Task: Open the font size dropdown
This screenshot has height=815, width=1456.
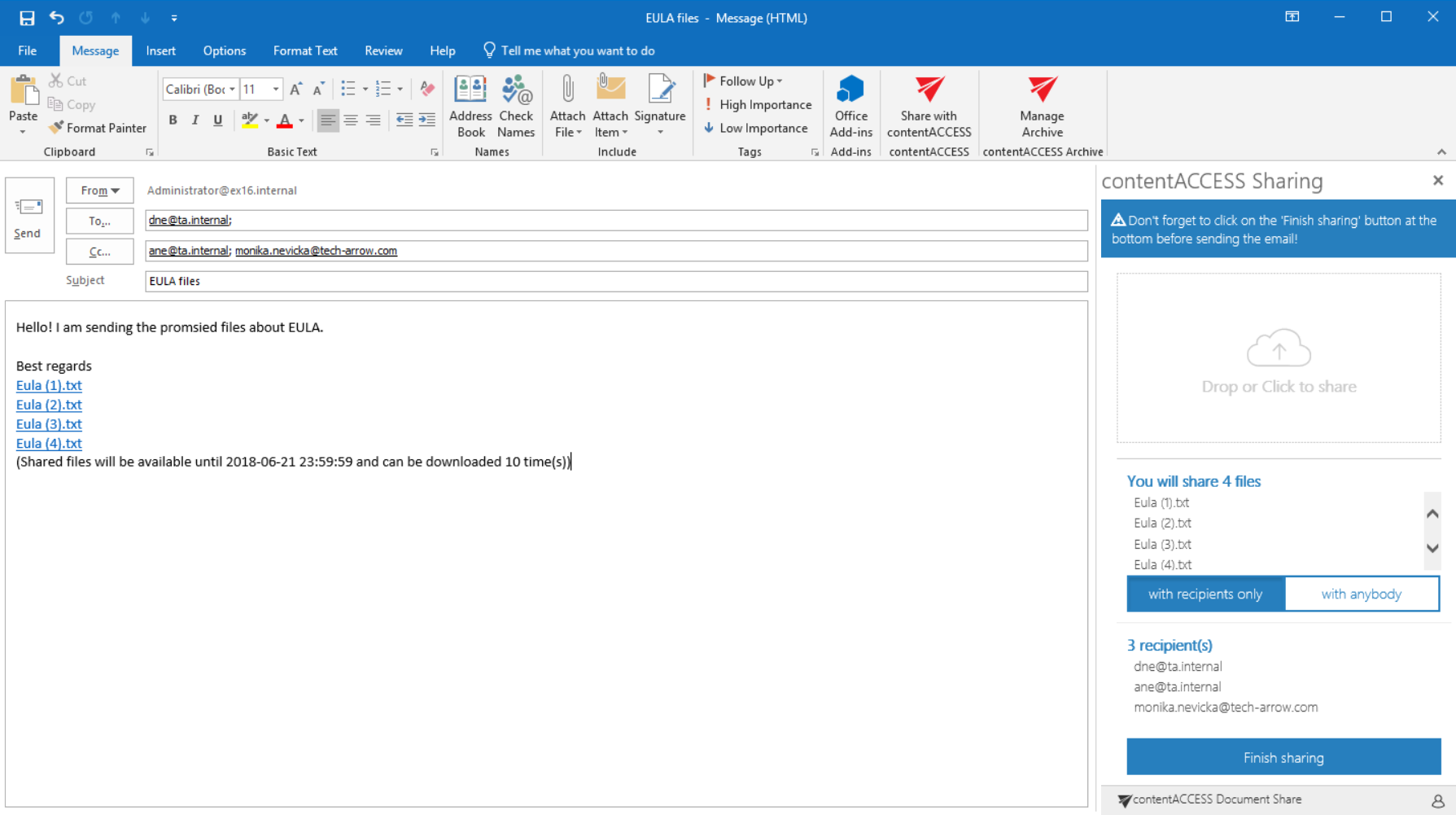Action: (276, 90)
